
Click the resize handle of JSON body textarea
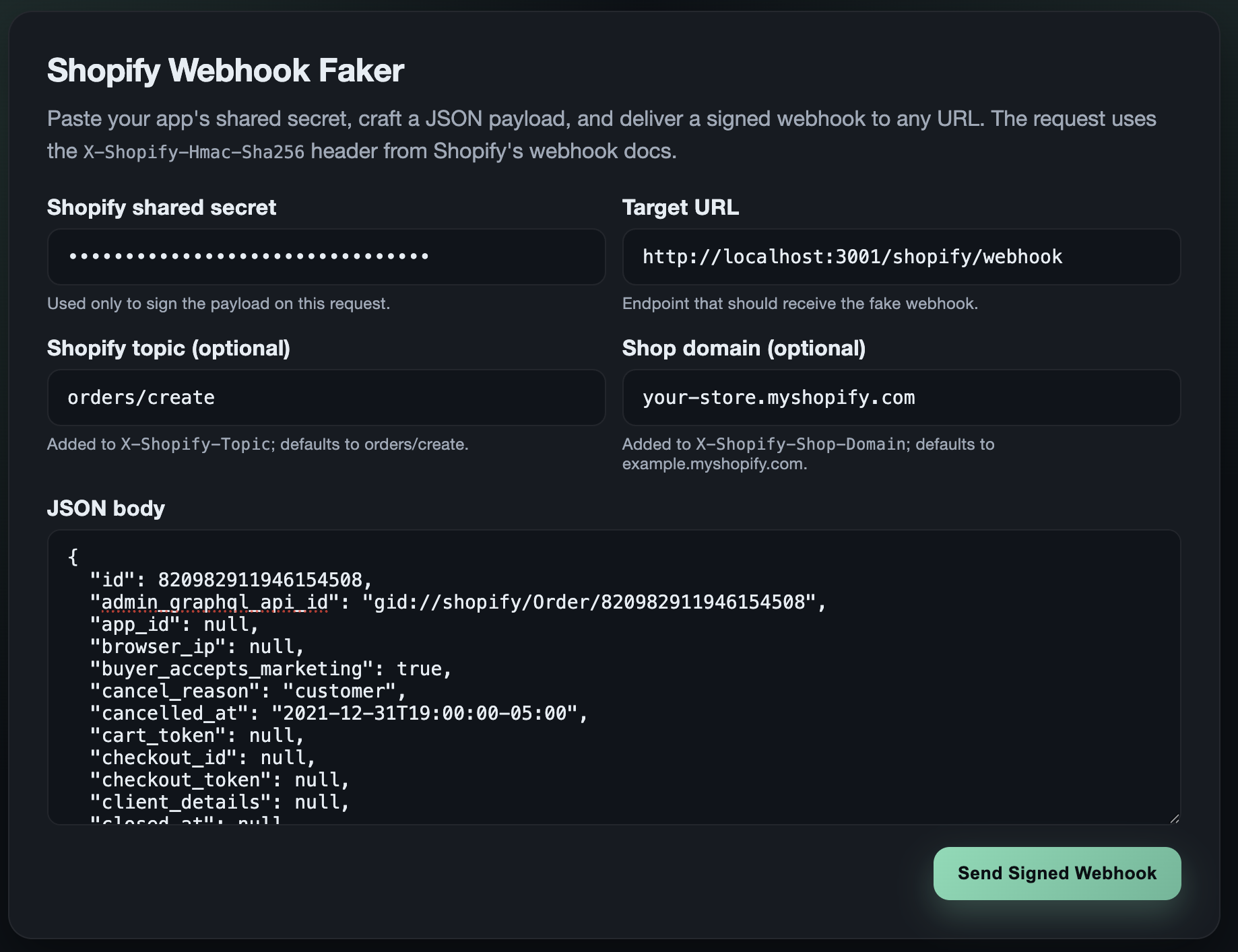1174,818
